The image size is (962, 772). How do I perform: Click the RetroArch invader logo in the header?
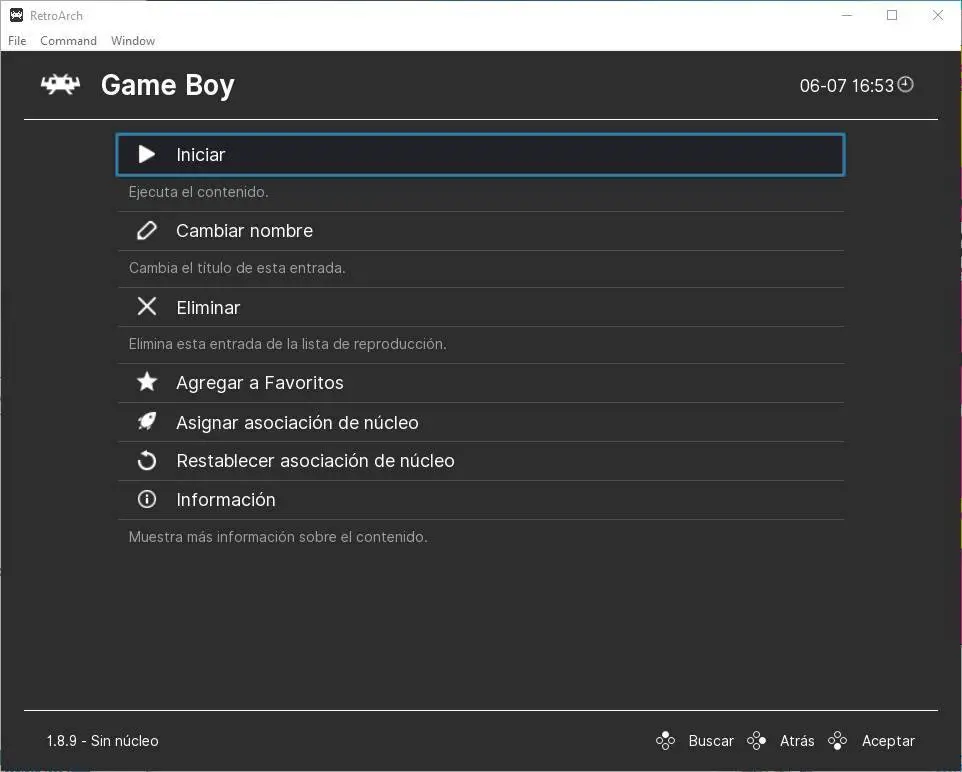tap(60, 85)
